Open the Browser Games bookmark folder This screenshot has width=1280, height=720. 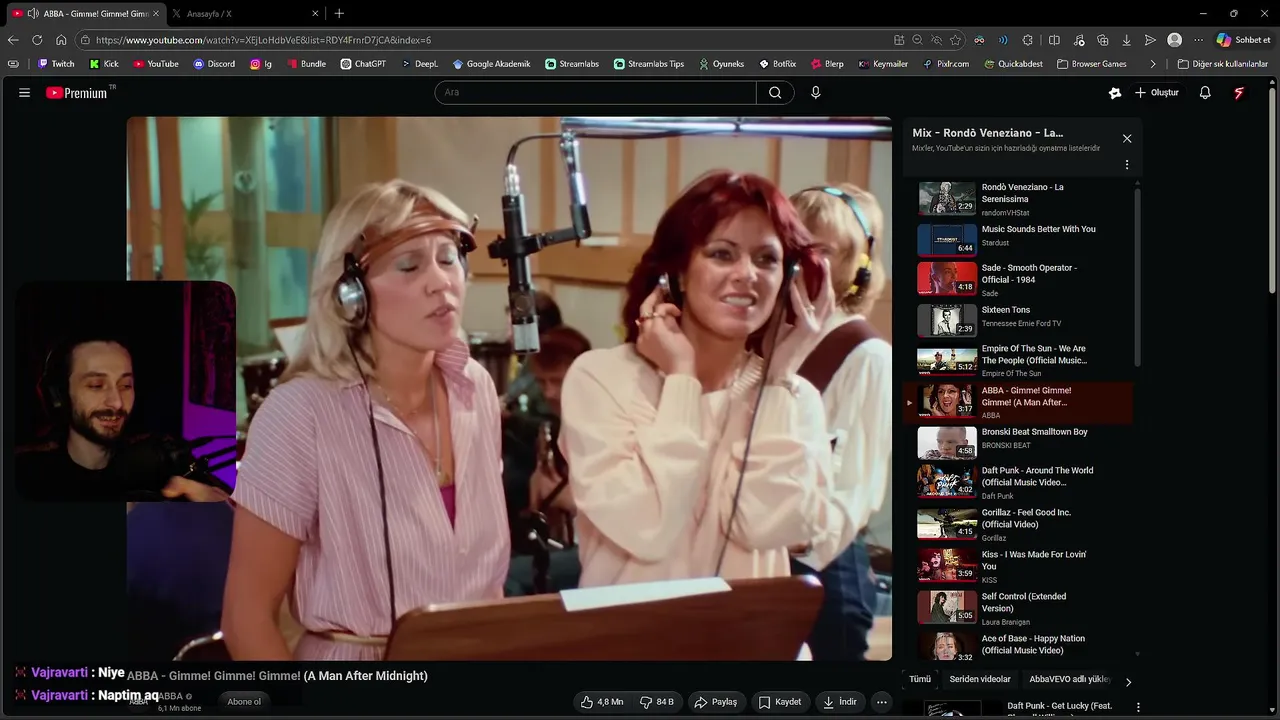point(1091,64)
